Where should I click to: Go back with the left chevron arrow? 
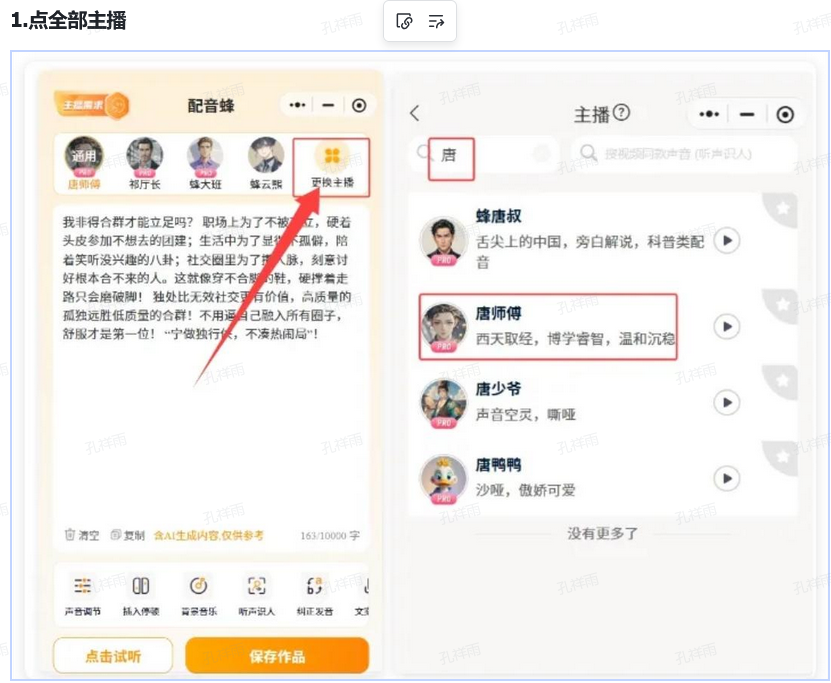click(415, 114)
